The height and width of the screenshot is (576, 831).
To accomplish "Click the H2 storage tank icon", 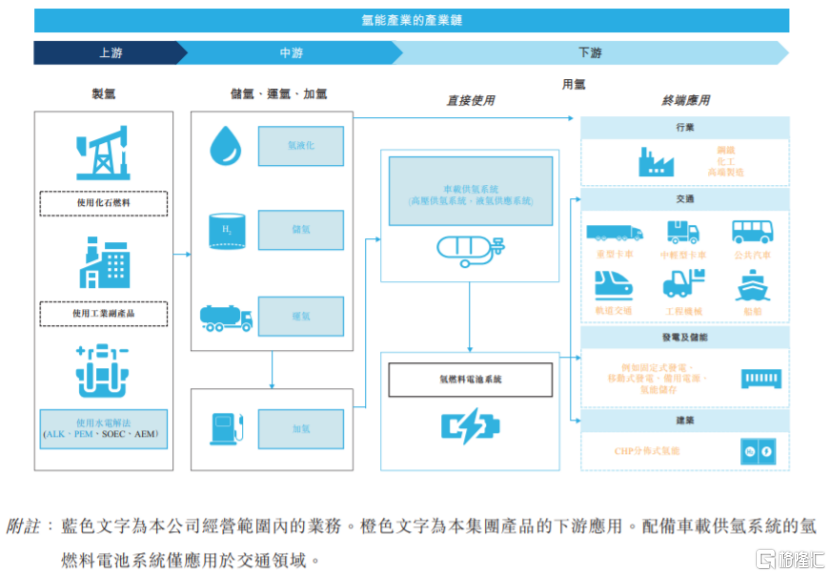I will coord(227,231).
